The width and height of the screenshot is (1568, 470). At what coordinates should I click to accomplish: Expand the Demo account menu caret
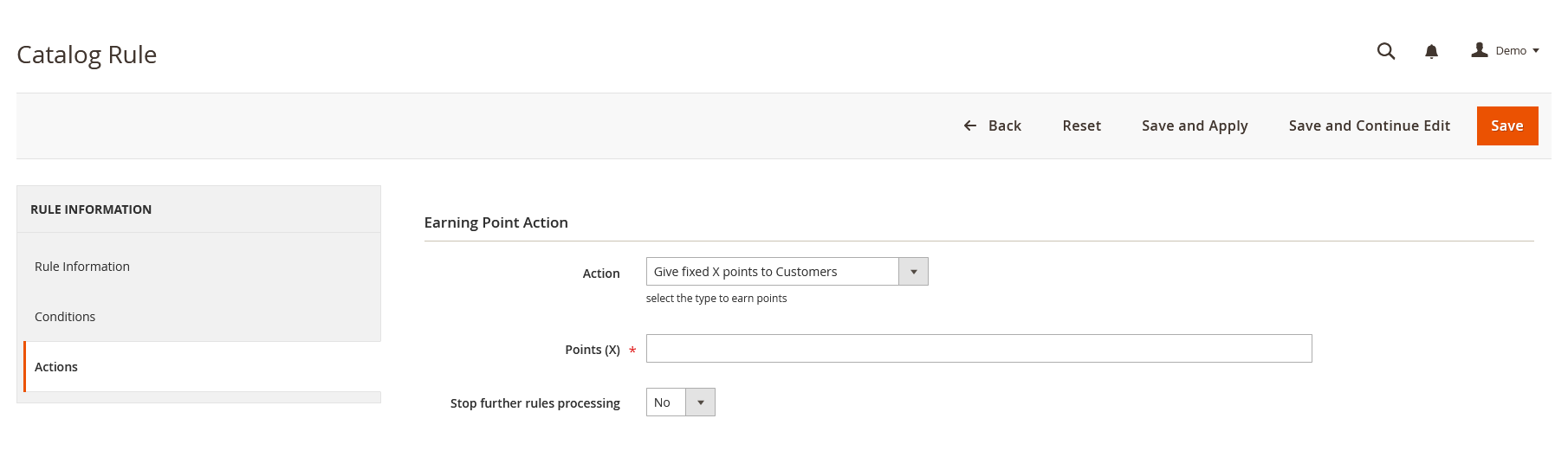click(x=1536, y=51)
